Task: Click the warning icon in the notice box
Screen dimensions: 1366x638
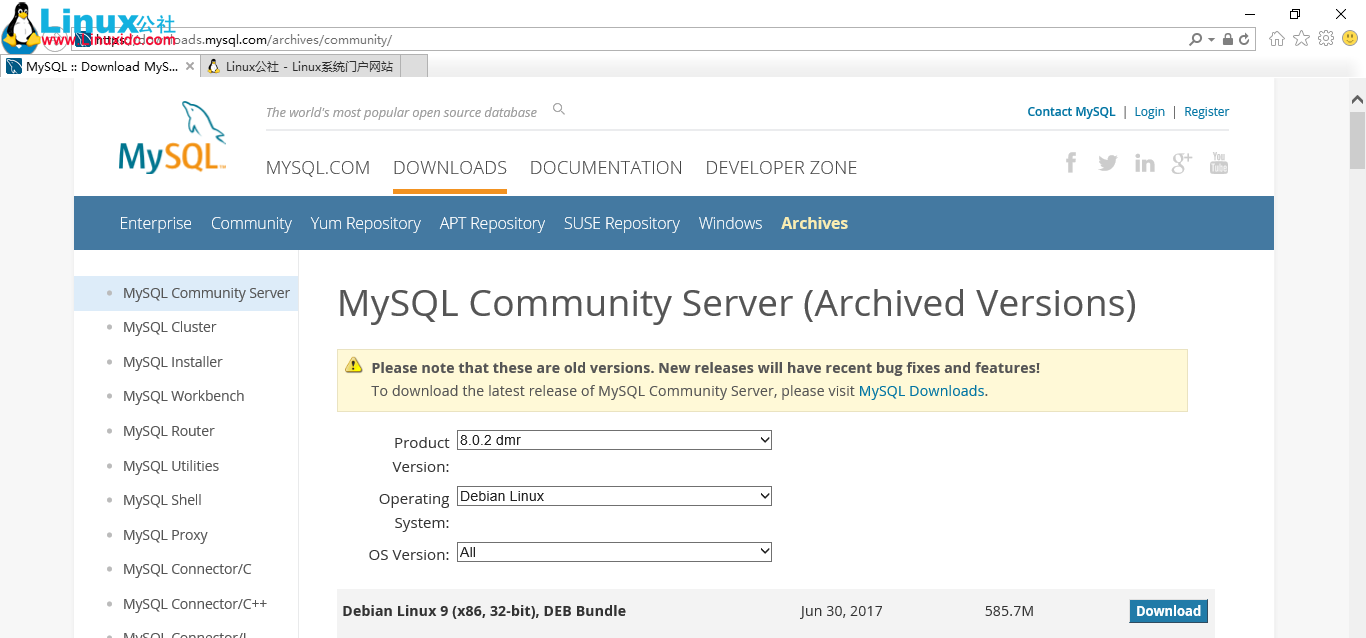Action: click(353, 366)
